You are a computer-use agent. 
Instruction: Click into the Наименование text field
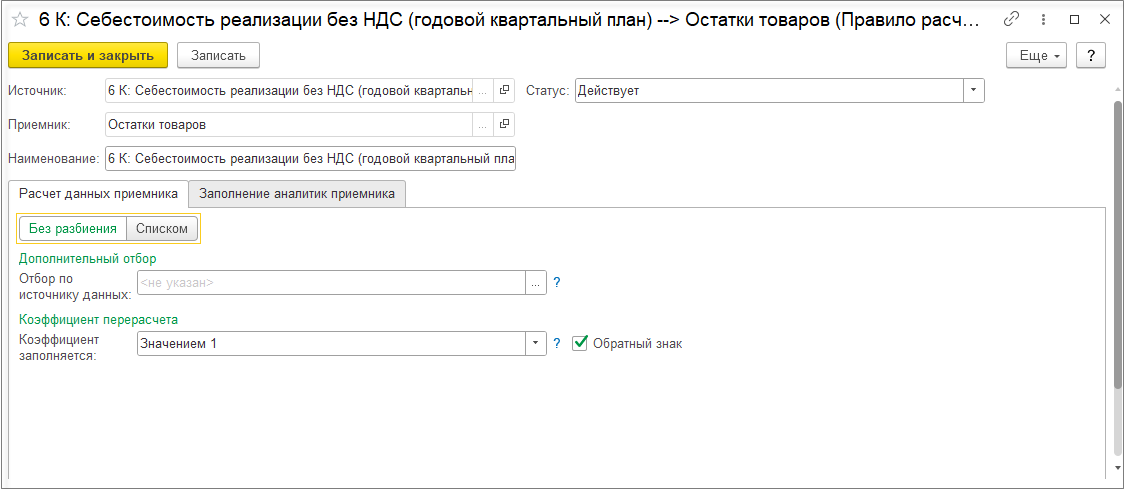tap(310, 159)
